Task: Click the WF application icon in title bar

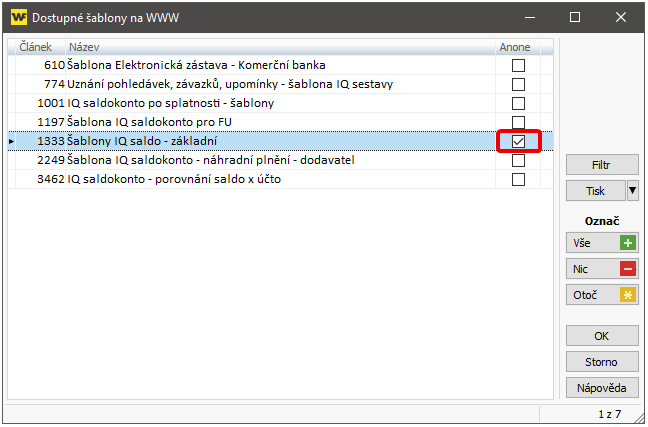Action: (19, 17)
